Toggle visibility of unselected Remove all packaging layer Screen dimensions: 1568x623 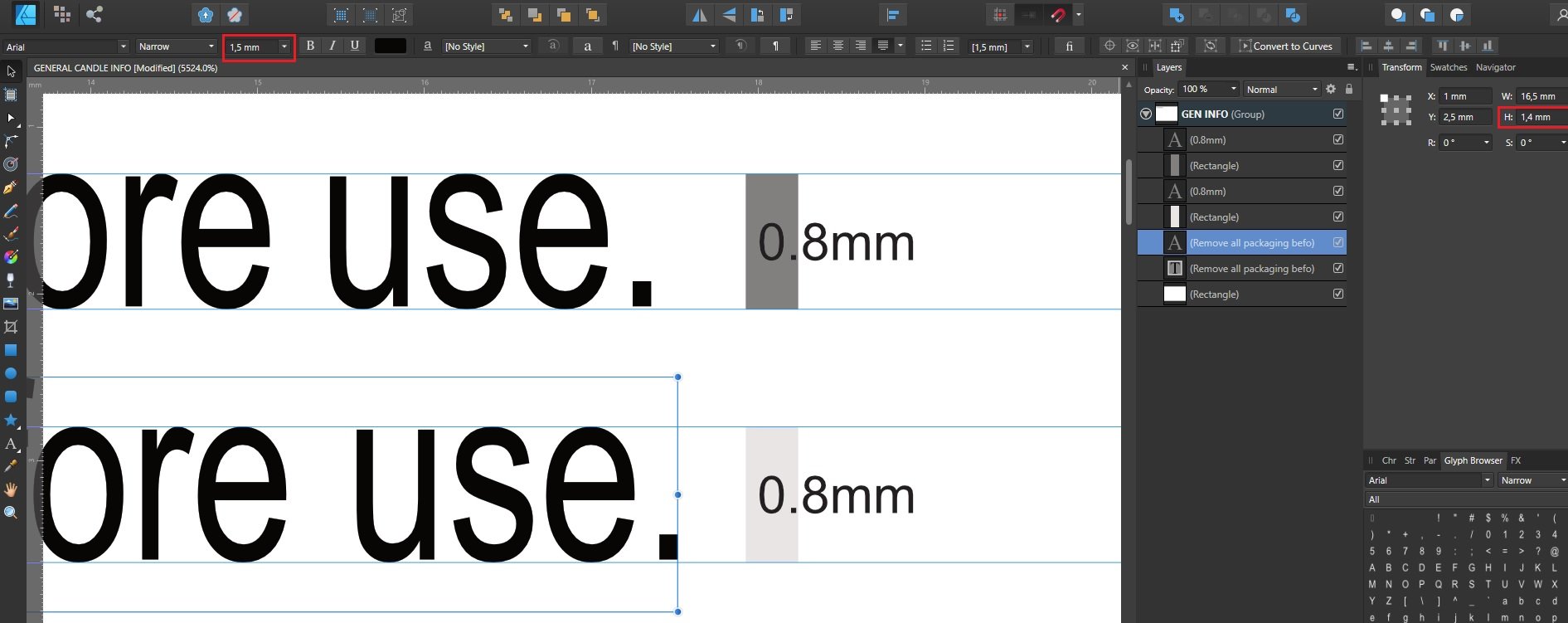1337,268
